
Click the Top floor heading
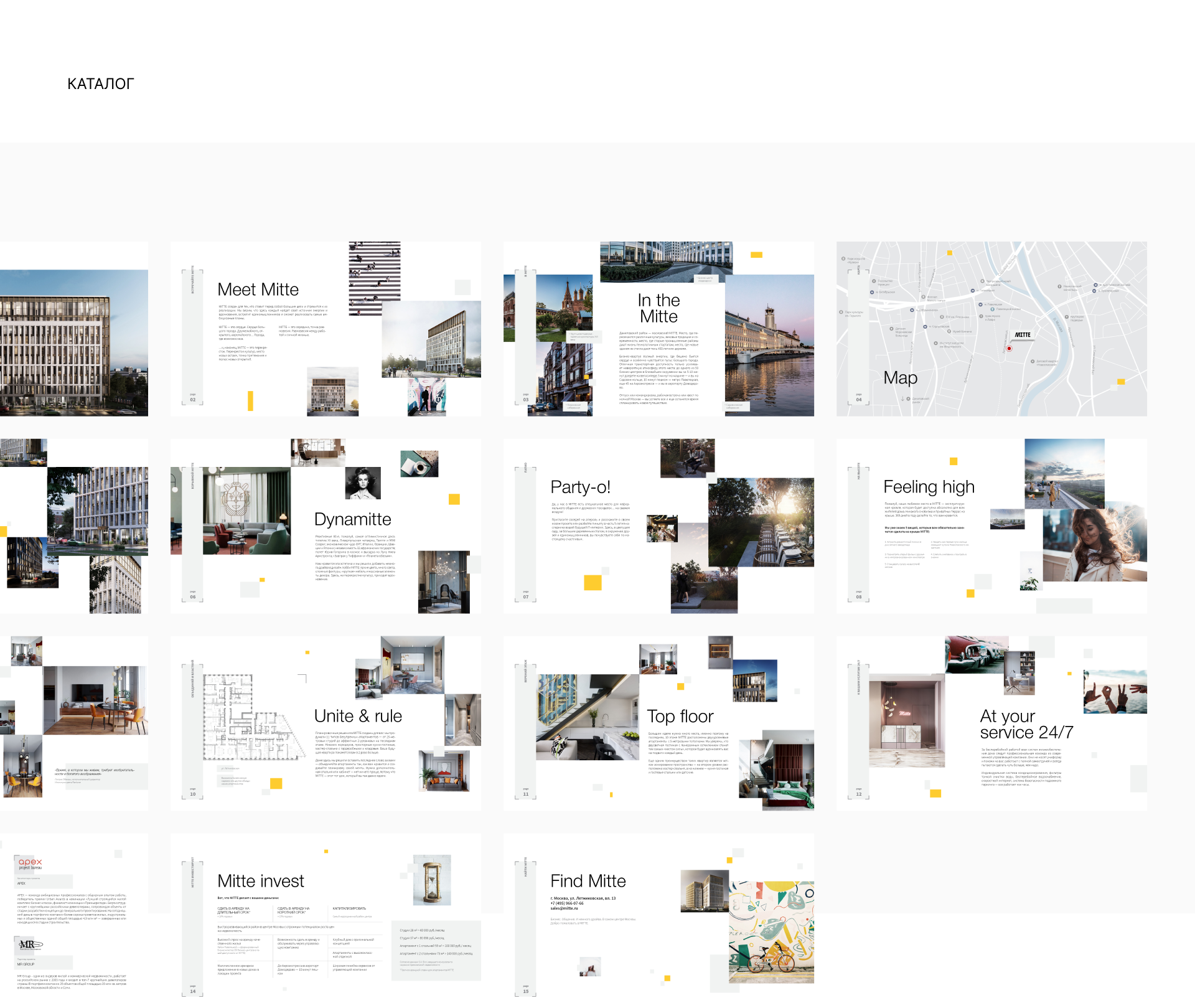[x=680, y=717]
